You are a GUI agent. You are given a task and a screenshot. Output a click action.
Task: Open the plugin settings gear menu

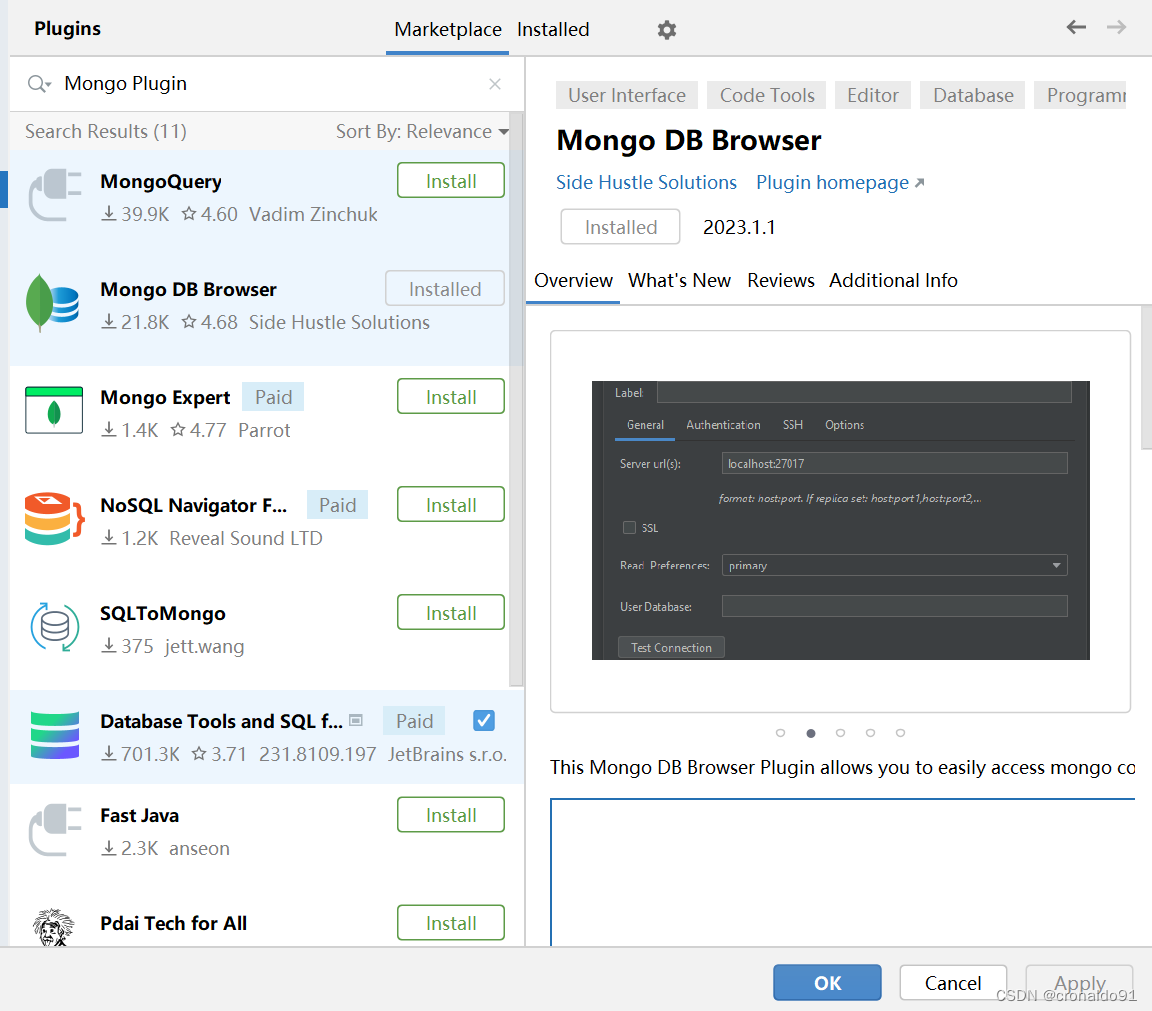pyautogui.click(x=666, y=30)
